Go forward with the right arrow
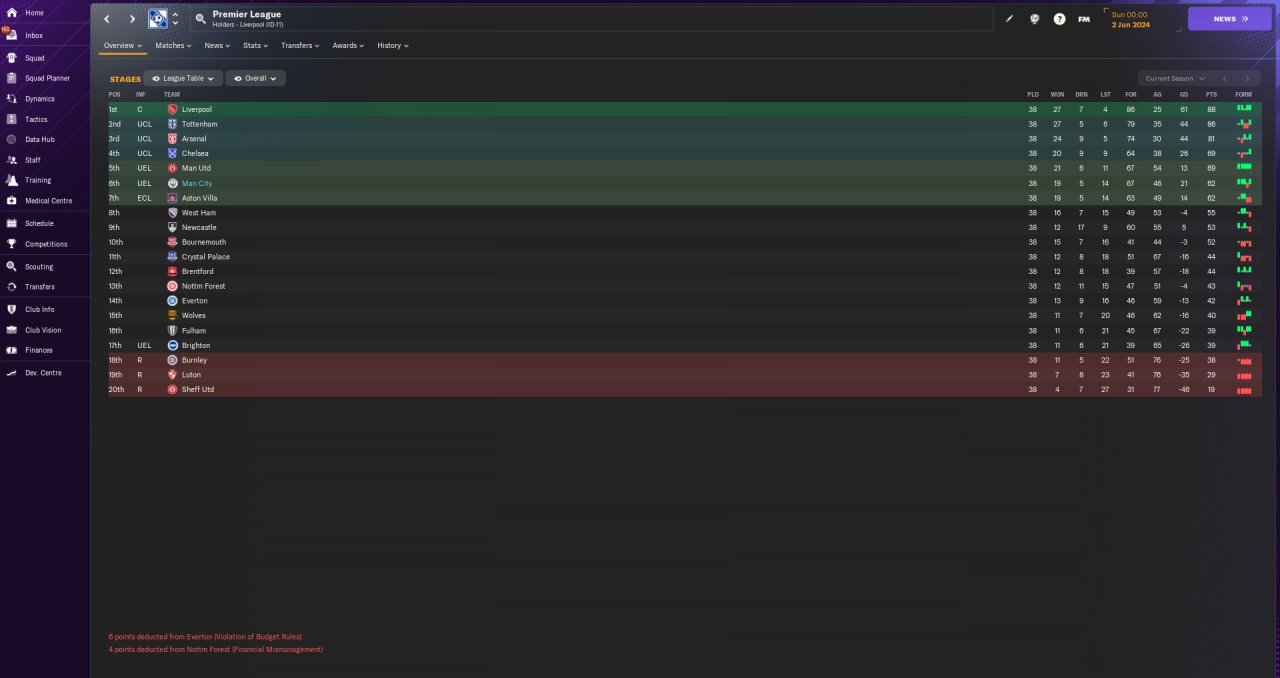The width and height of the screenshot is (1280, 678). pos(132,19)
